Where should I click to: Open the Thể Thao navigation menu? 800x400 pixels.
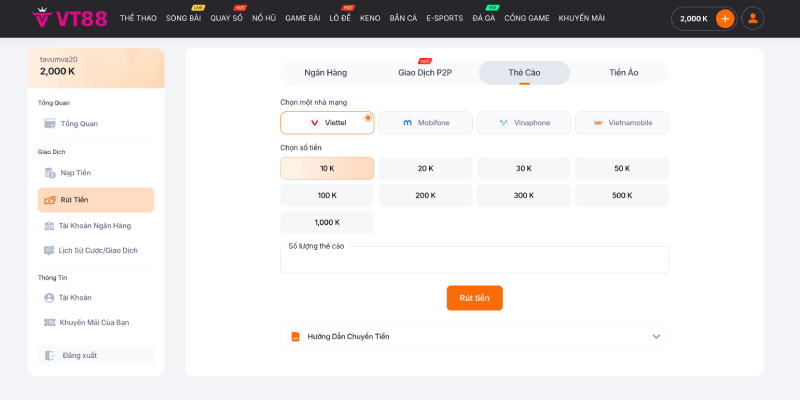137,18
